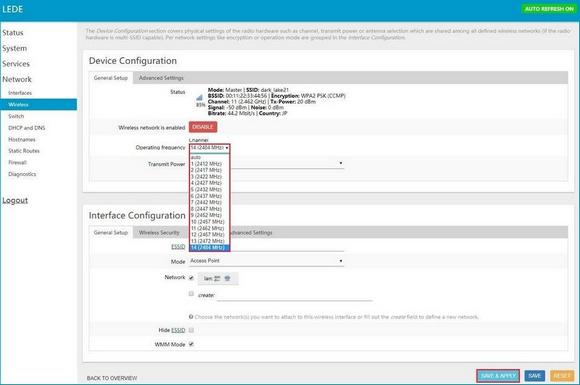Check the create new network checkbox

click(x=191, y=294)
